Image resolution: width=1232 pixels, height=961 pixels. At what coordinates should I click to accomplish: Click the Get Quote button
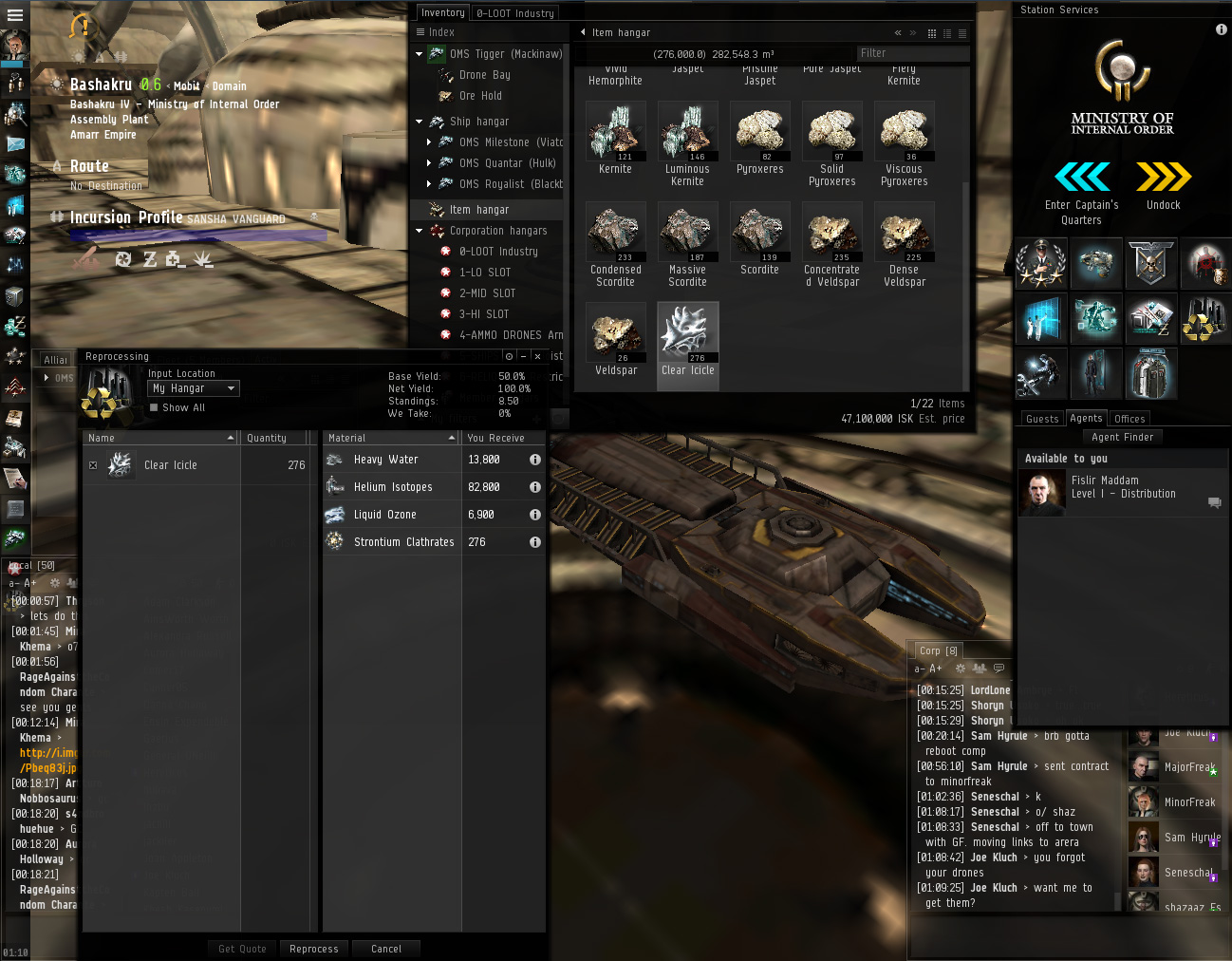243,949
